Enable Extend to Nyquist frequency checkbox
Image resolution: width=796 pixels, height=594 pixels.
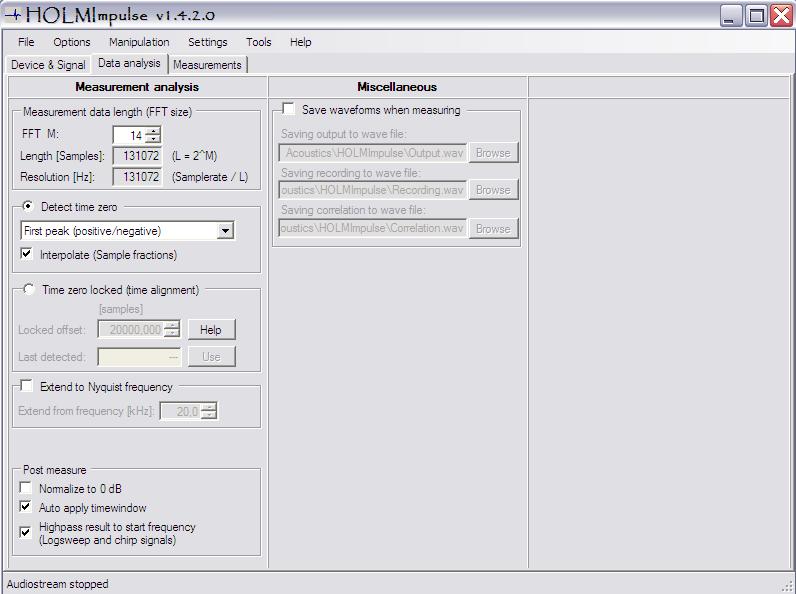click(26, 386)
